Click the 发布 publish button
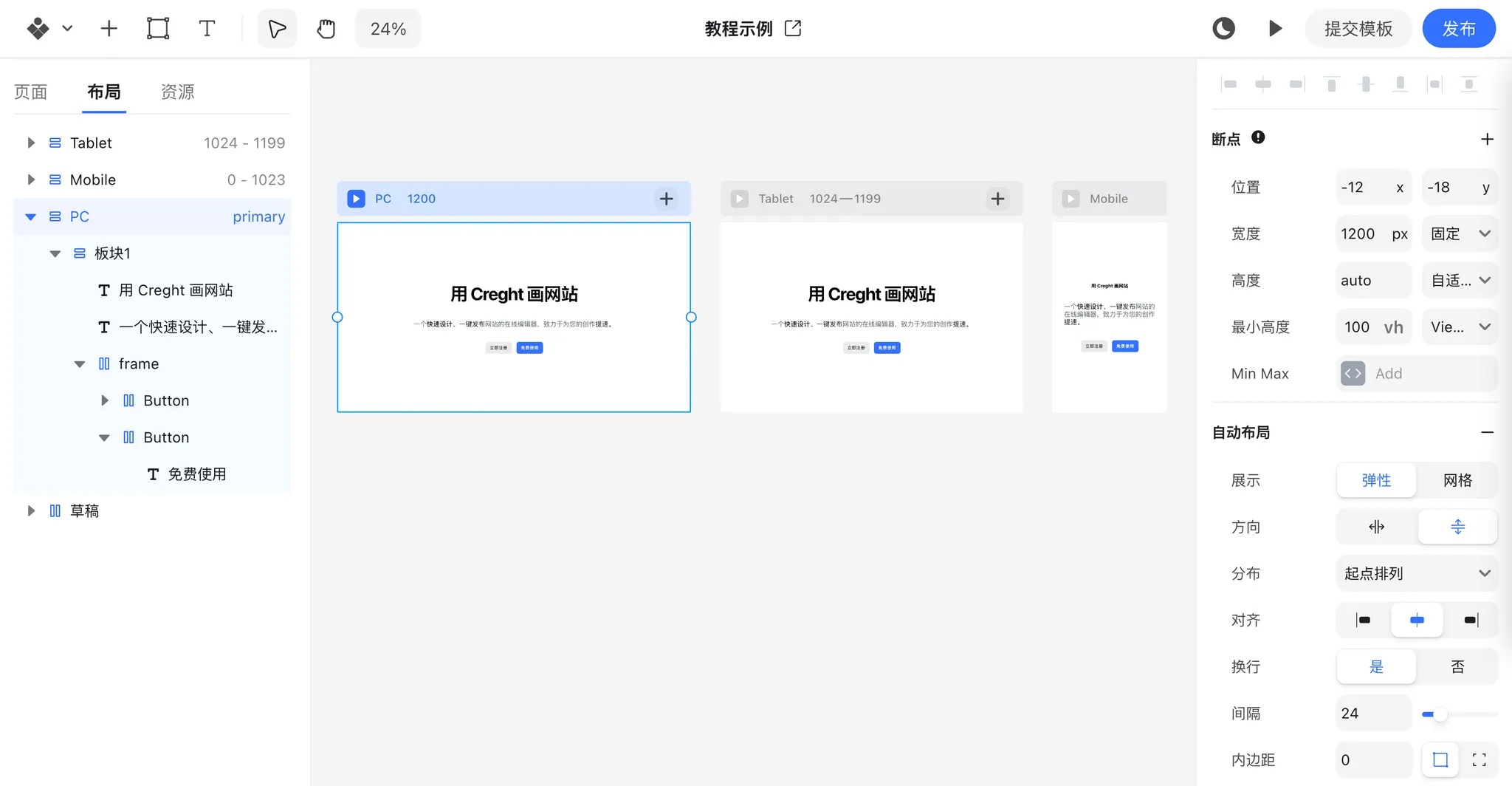This screenshot has width=1512, height=786. tap(1459, 29)
